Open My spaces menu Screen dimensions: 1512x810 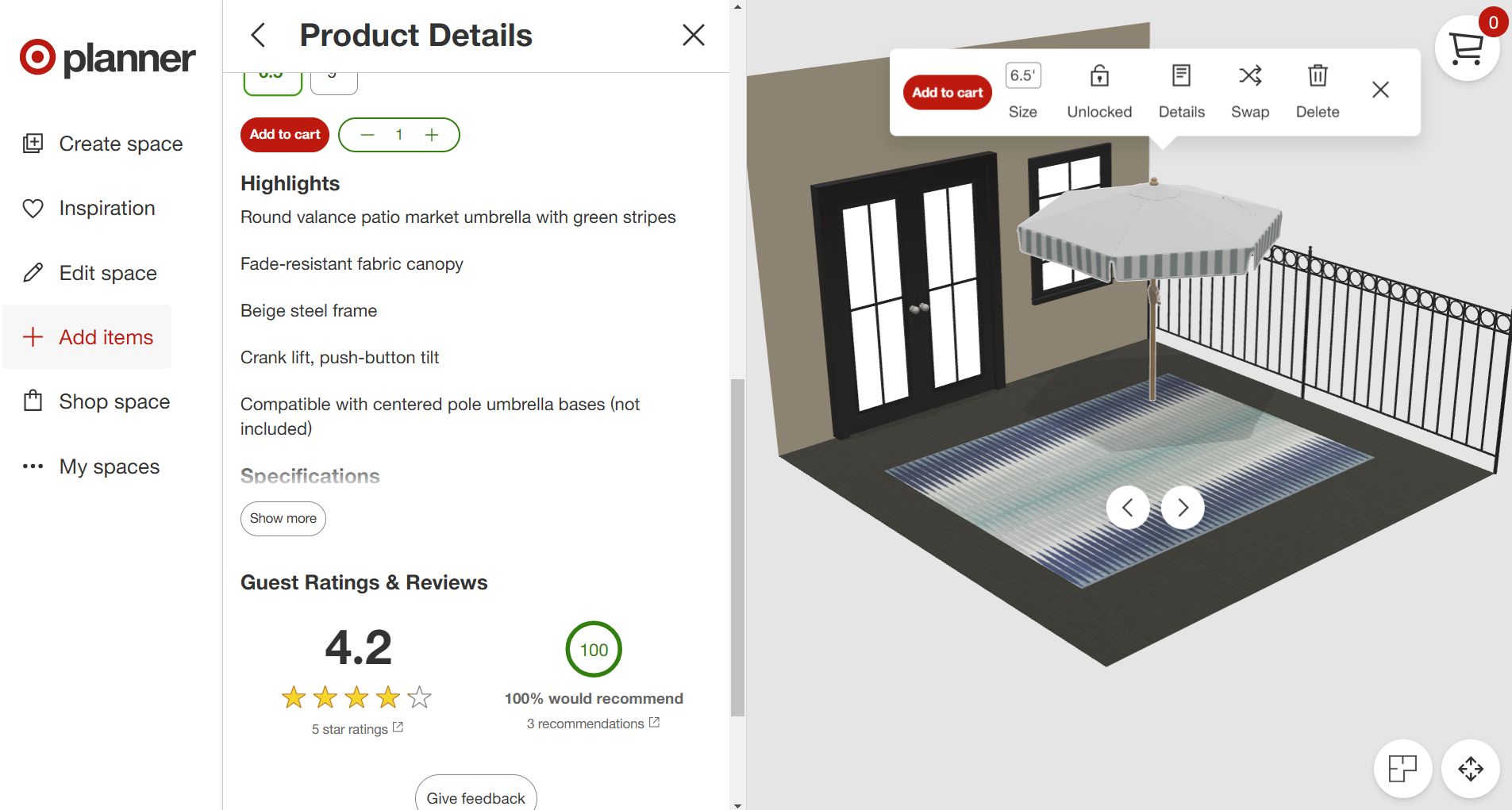(x=90, y=466)
